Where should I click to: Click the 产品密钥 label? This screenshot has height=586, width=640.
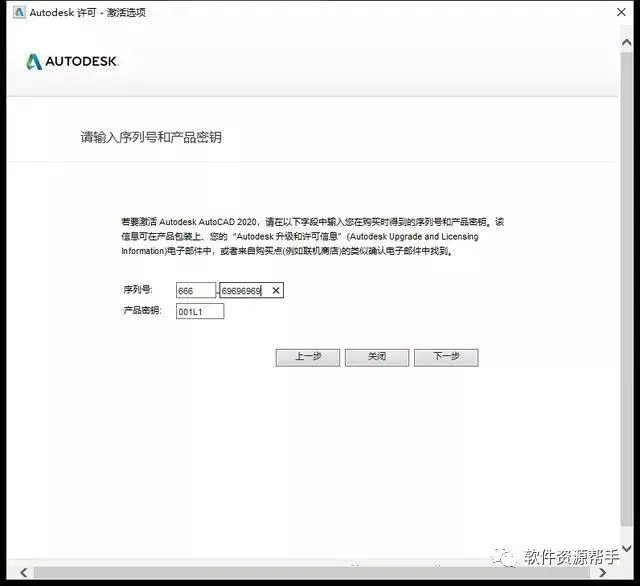(142, 310)
